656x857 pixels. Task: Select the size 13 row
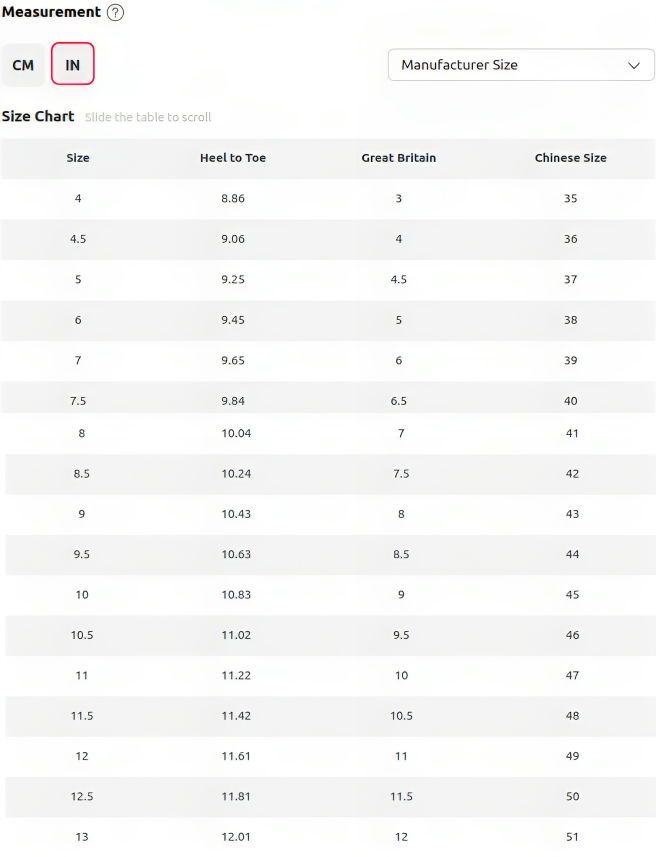(331, 837)
